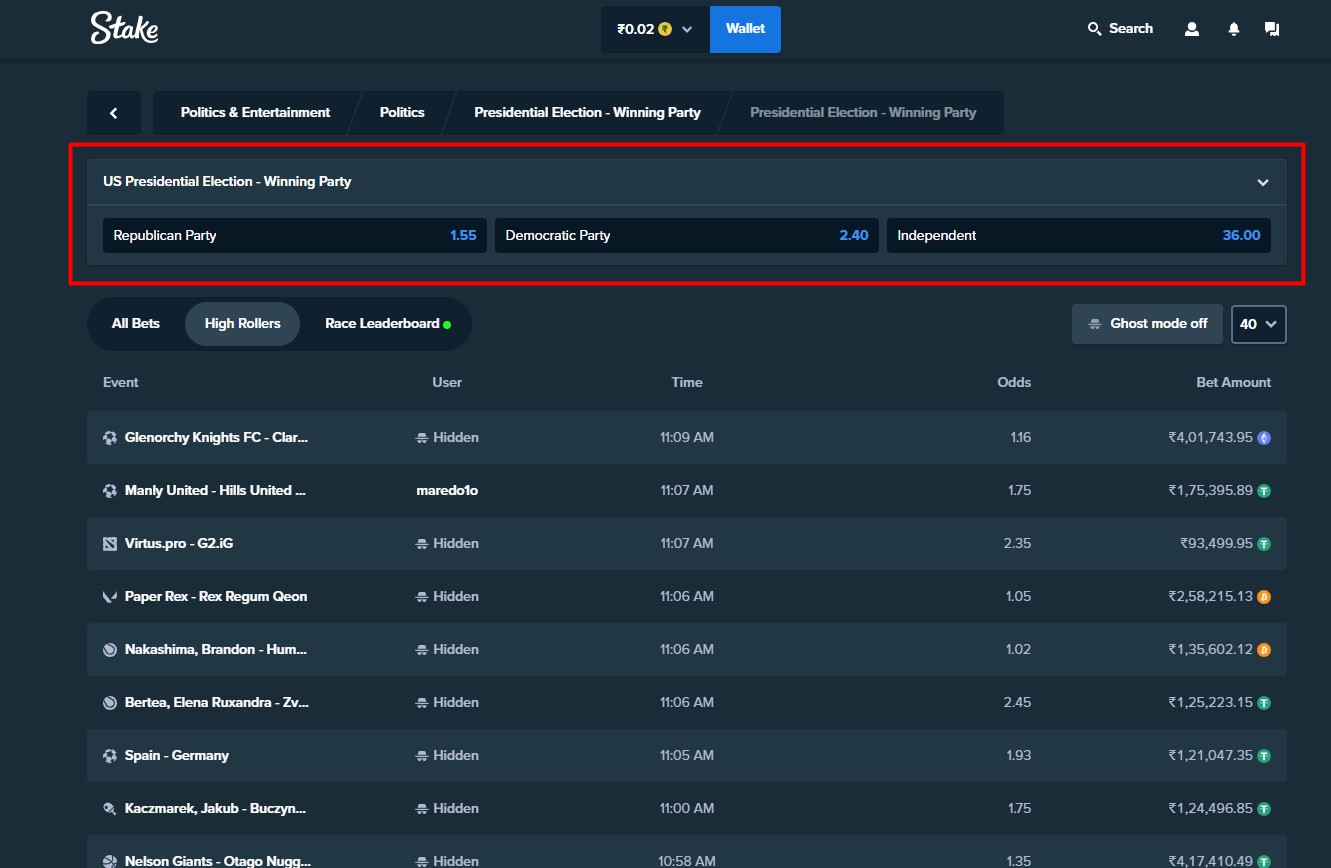This screenshot has height=868, width=1331.
Task: Open the user profile icon
Action: 1191,29
